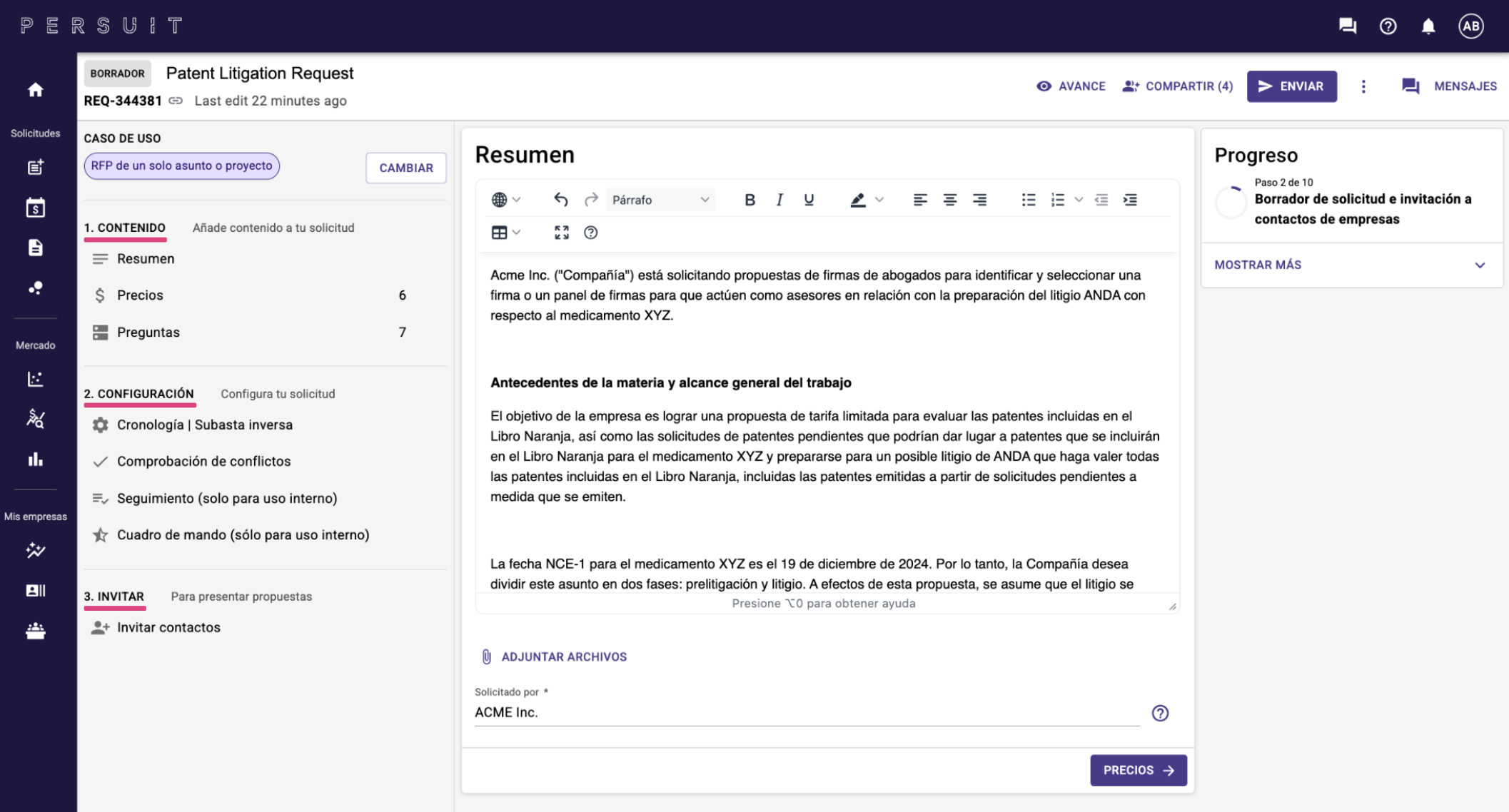This screenshot has height=812, width=1509.
Task: Copy request link icon next to REQ-344381
Action: (176, 101)
